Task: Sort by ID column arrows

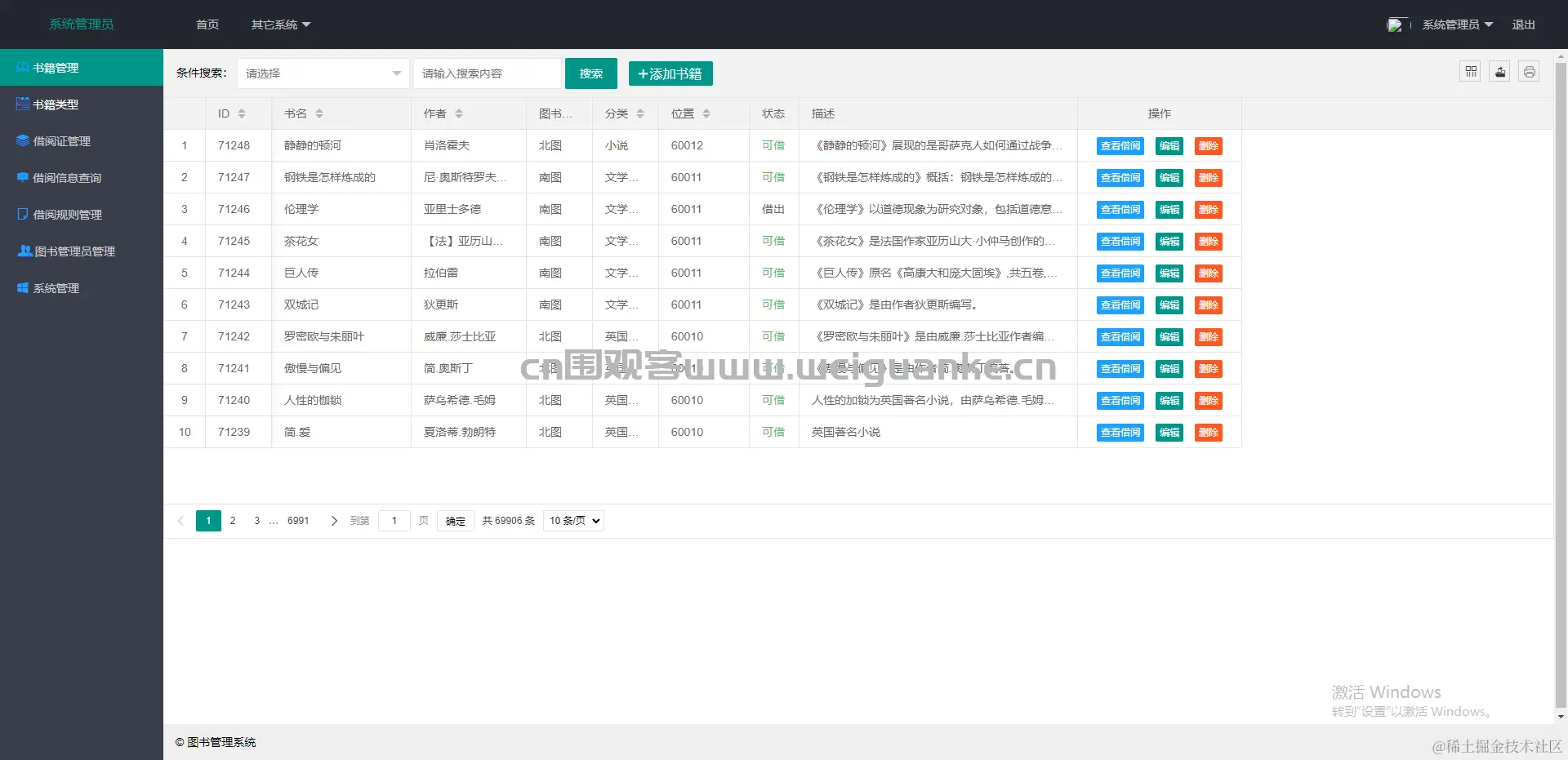Action: pos(242,113)
